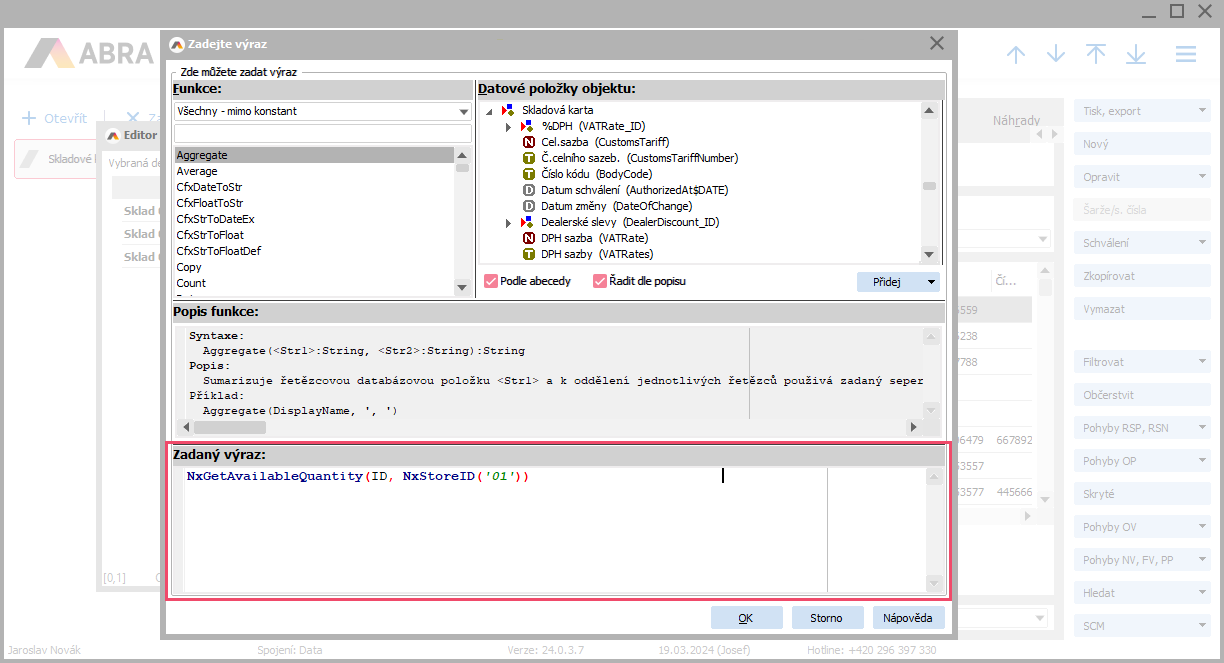The height and width of the screenshot is (663, 1224).
Task: Click into the Zadaný výraz expression editor
Action: (555, 530)
